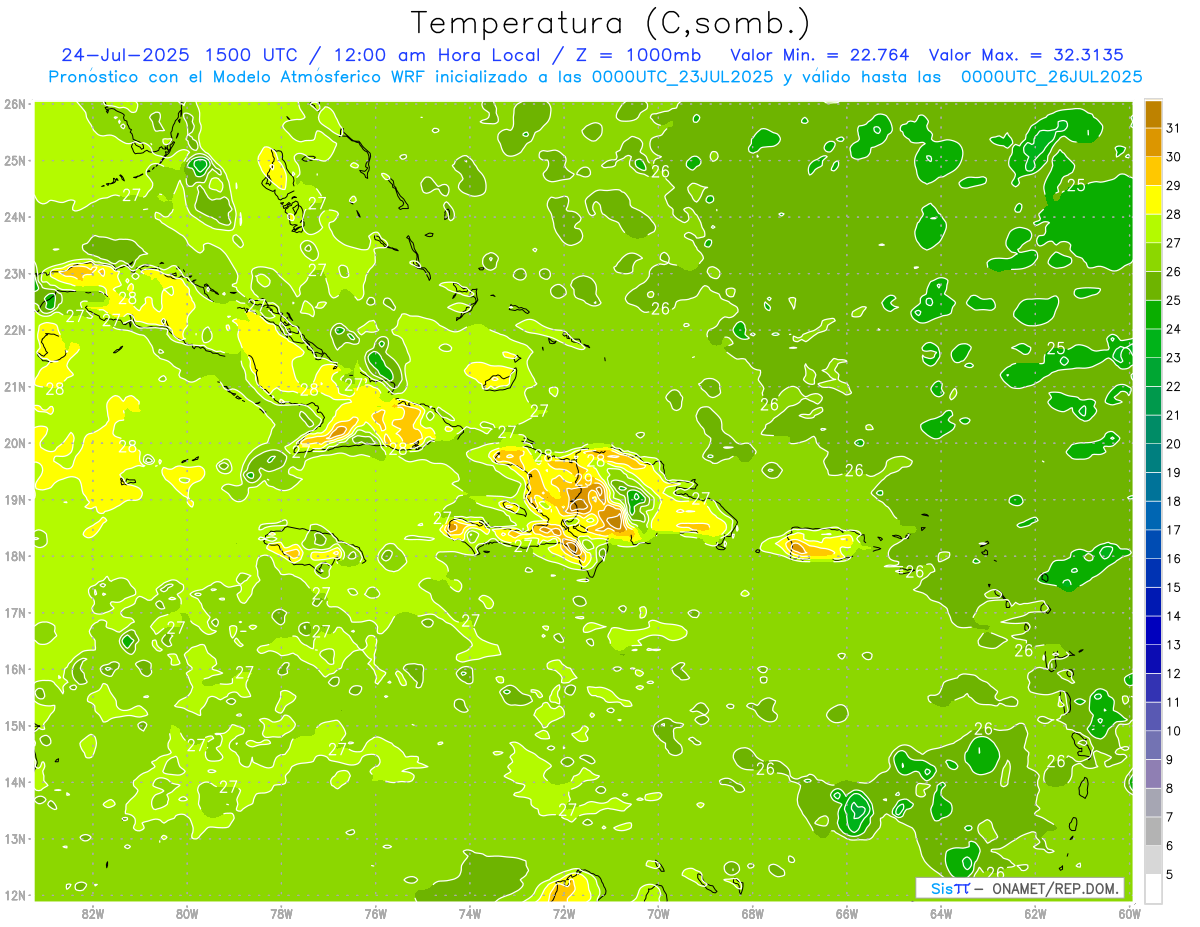Click the "20N" latitude label
Screen dimensions: 1200x927
coord(14,443)
